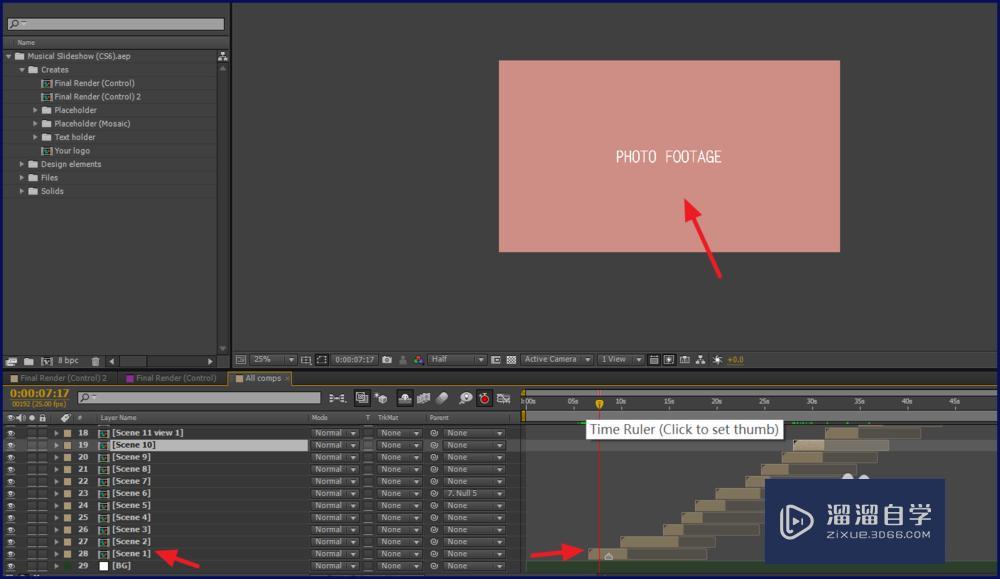
Task: Expand the Solids folder
Action: 22,191
